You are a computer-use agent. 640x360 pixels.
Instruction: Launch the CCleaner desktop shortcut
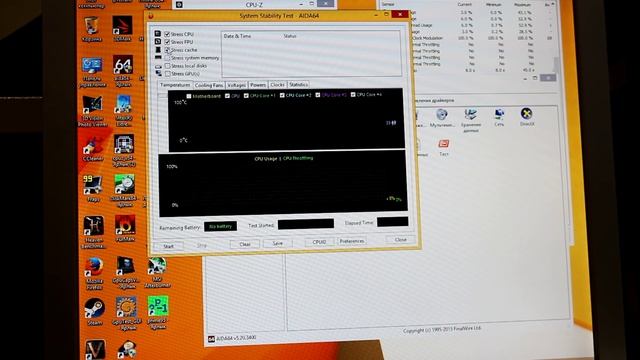[93, 147]
